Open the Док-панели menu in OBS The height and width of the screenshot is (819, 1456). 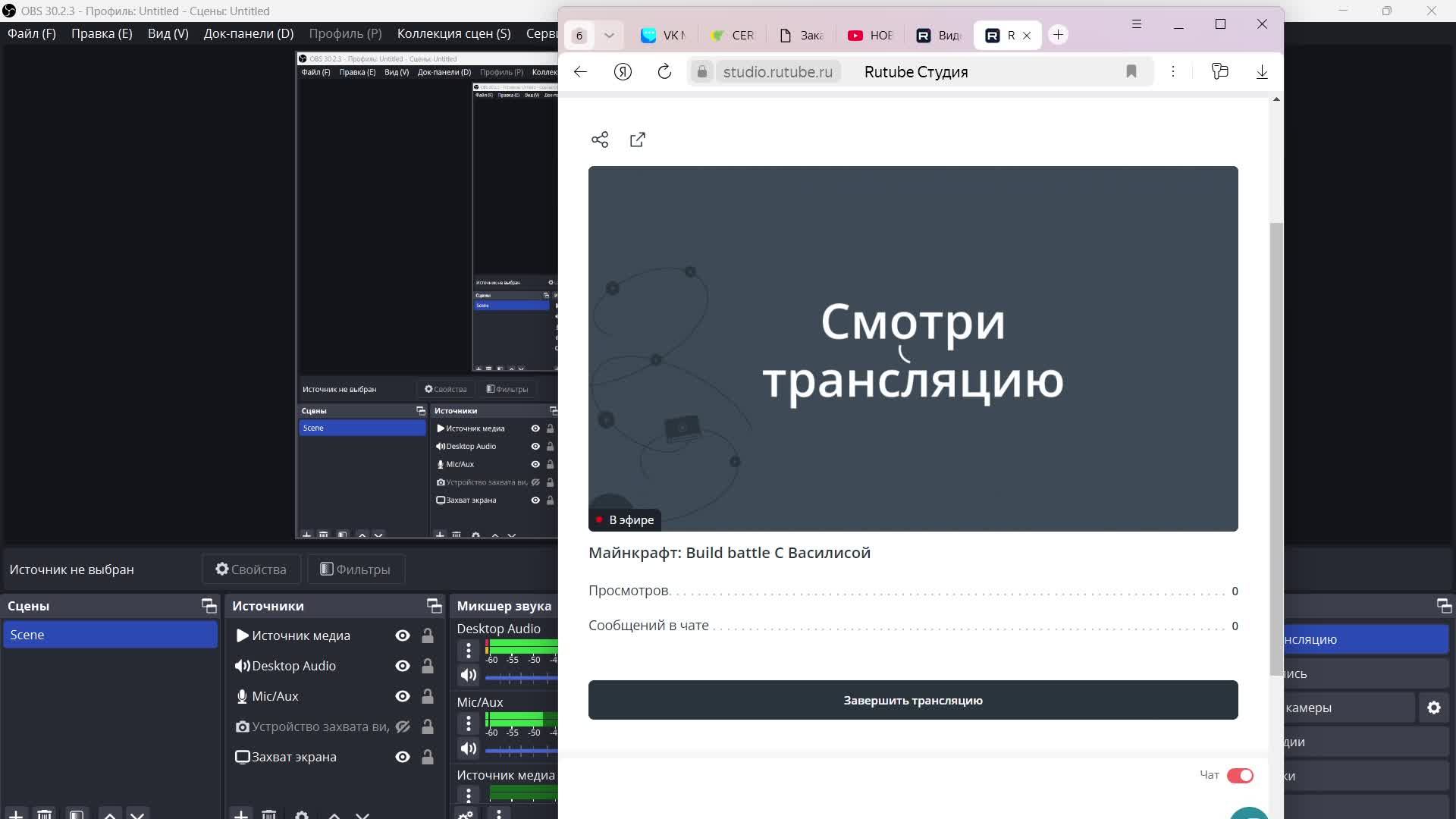tap(249, 33)
